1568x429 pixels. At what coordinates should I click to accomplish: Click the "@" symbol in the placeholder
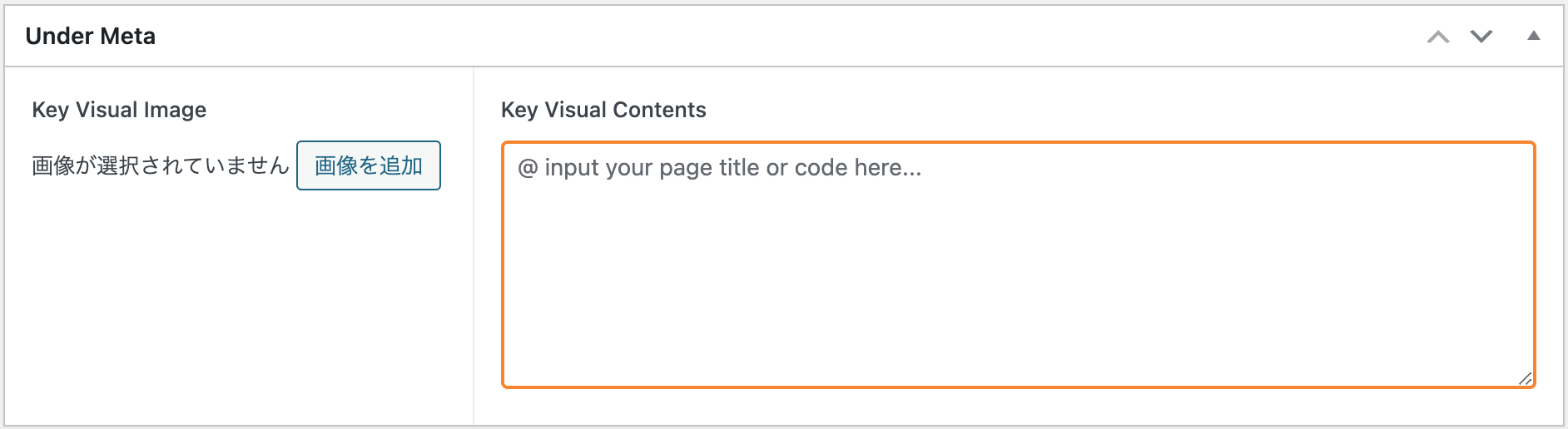point(528,168)
